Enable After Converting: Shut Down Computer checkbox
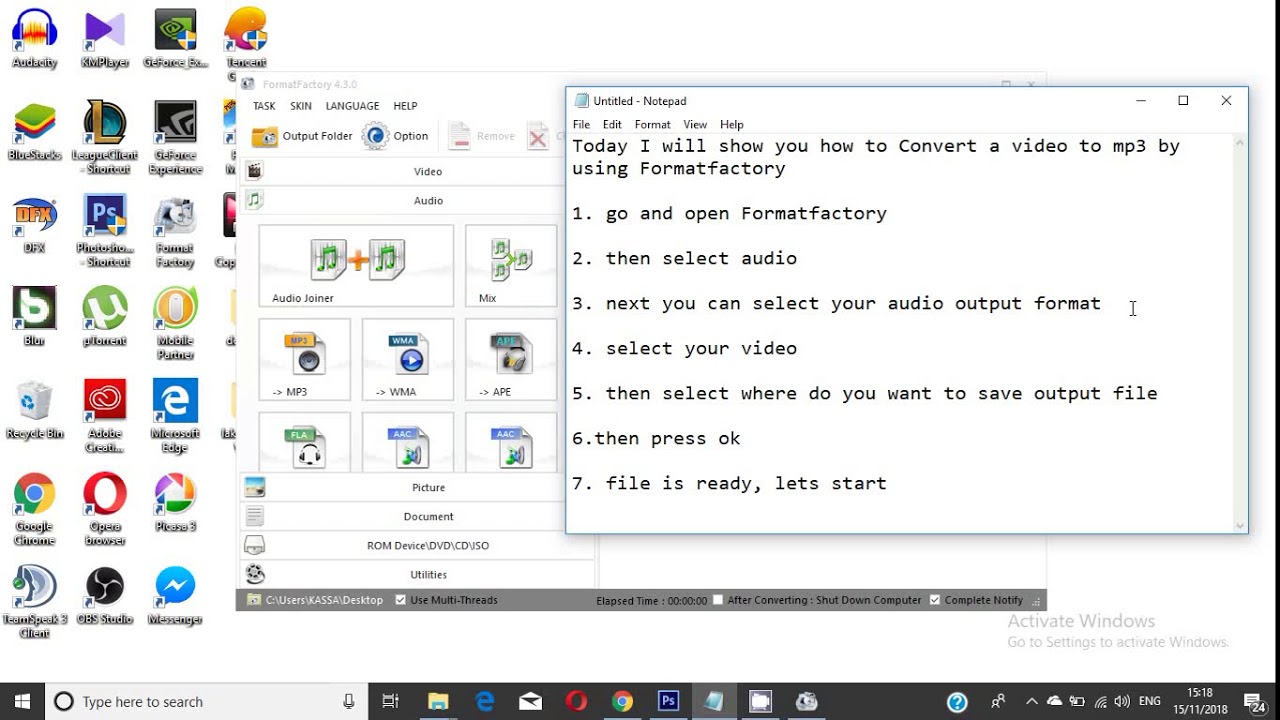The height and width of the screenshot is (720, 1280). coord(718,600)
